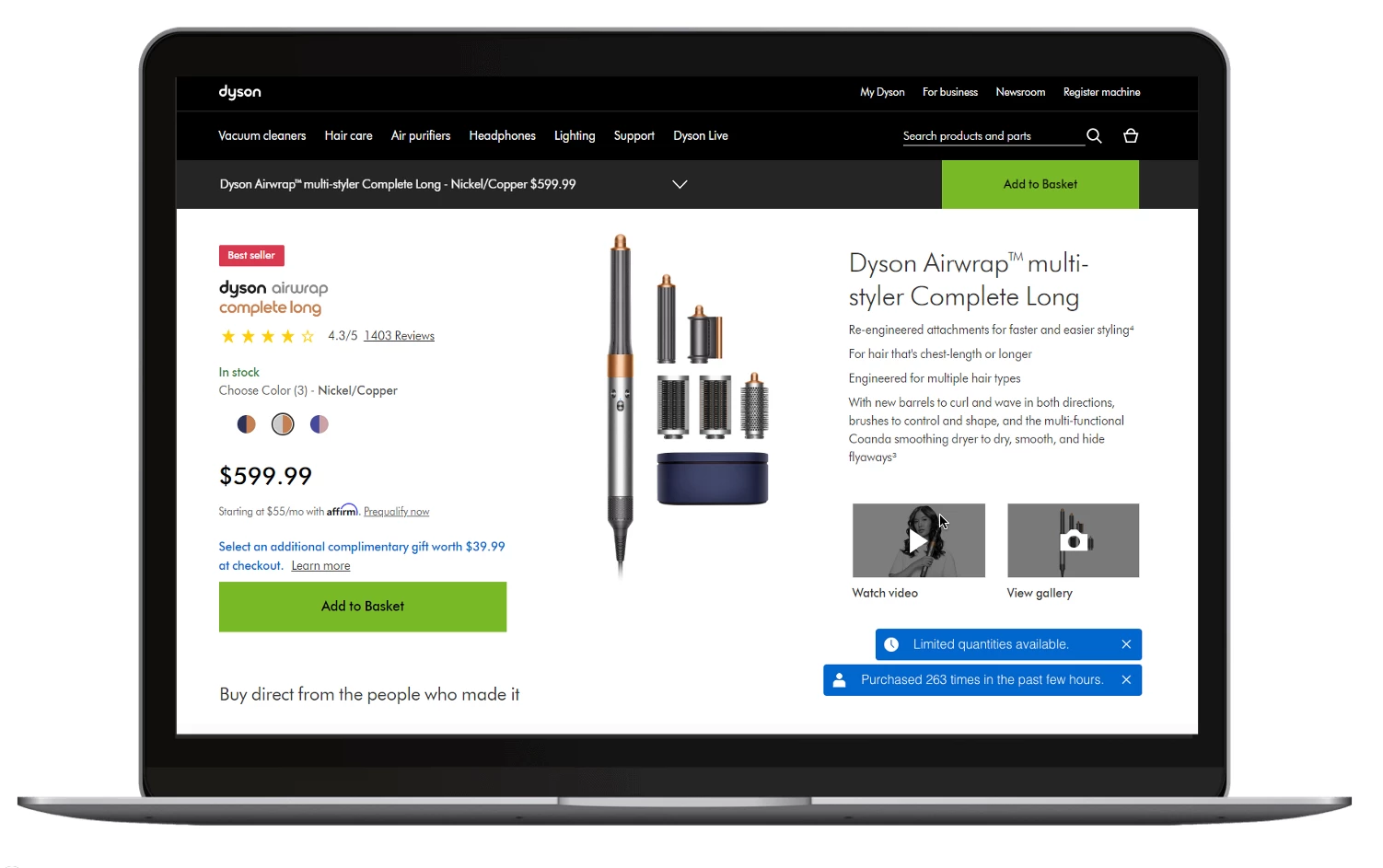The image size is (1383, 868).
Task: Select the Nickel/Copper color swatch
Action: [283, 424]
